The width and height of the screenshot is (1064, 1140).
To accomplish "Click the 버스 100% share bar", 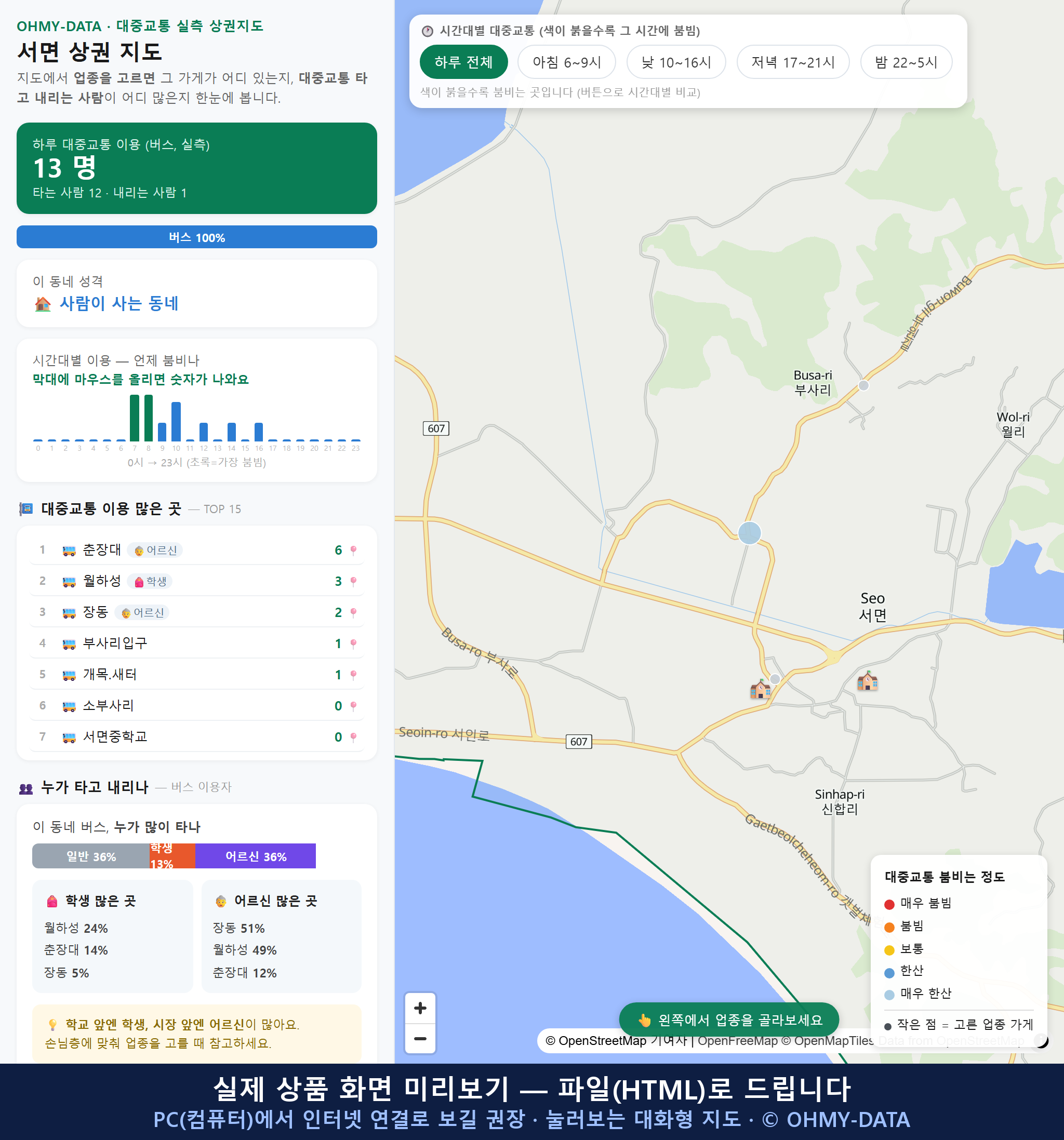I will point(197,237).
